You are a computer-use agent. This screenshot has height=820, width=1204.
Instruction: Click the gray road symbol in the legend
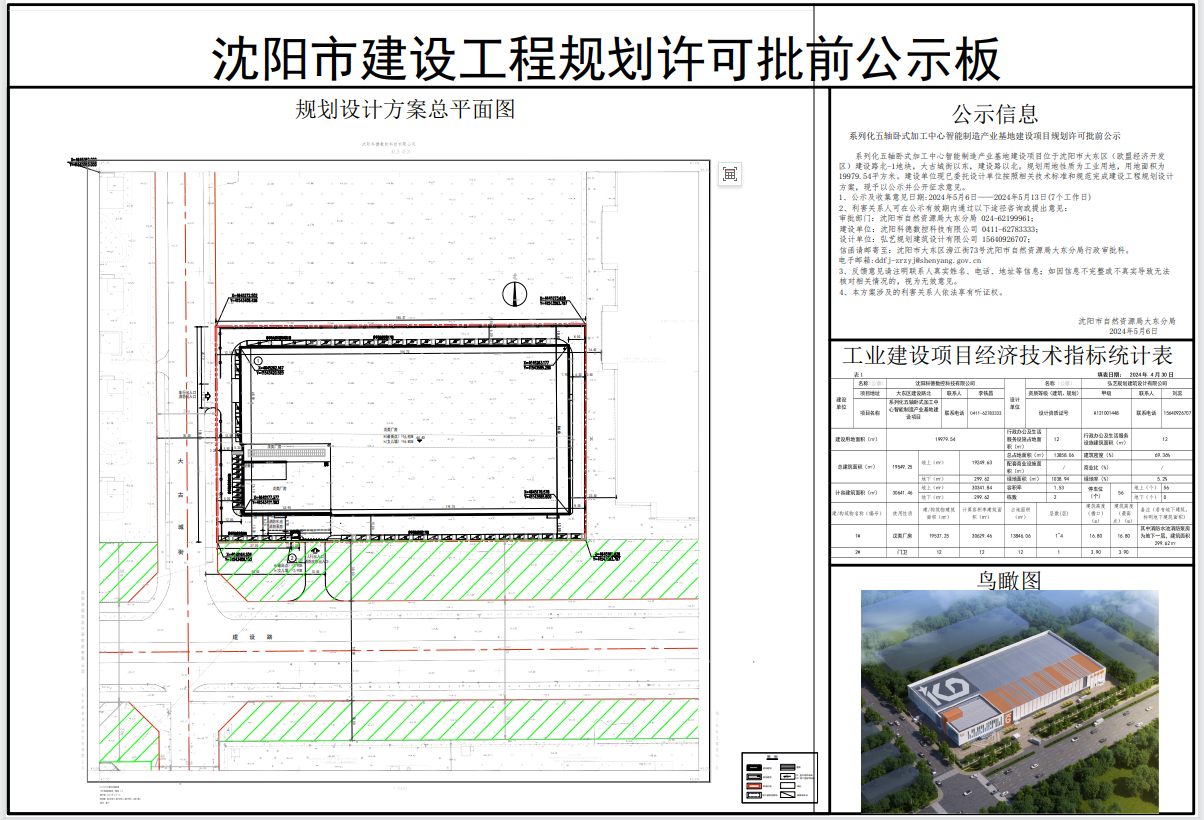[x=787, y=767]
